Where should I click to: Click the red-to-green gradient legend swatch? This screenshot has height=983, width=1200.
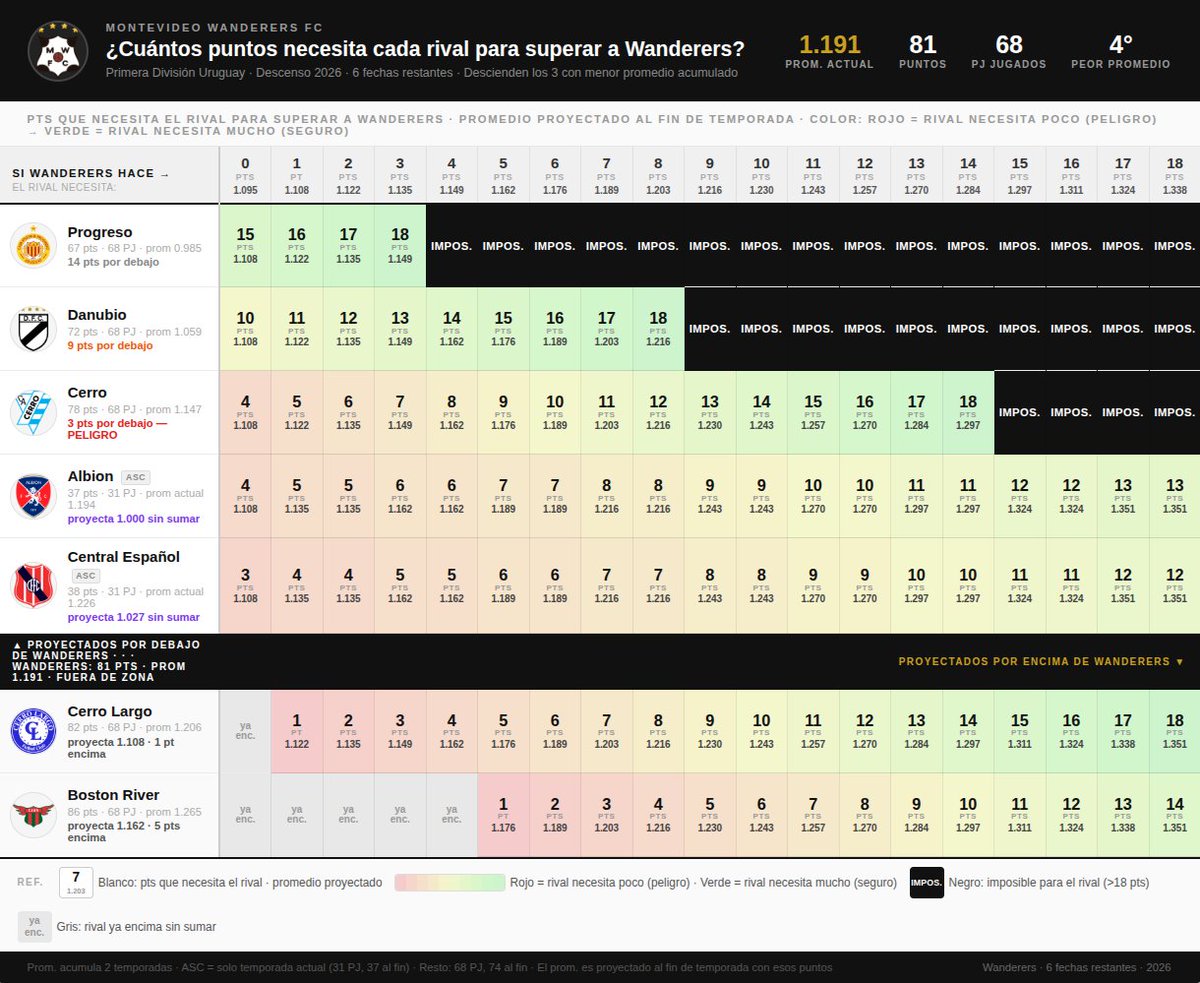click(450, 883)
